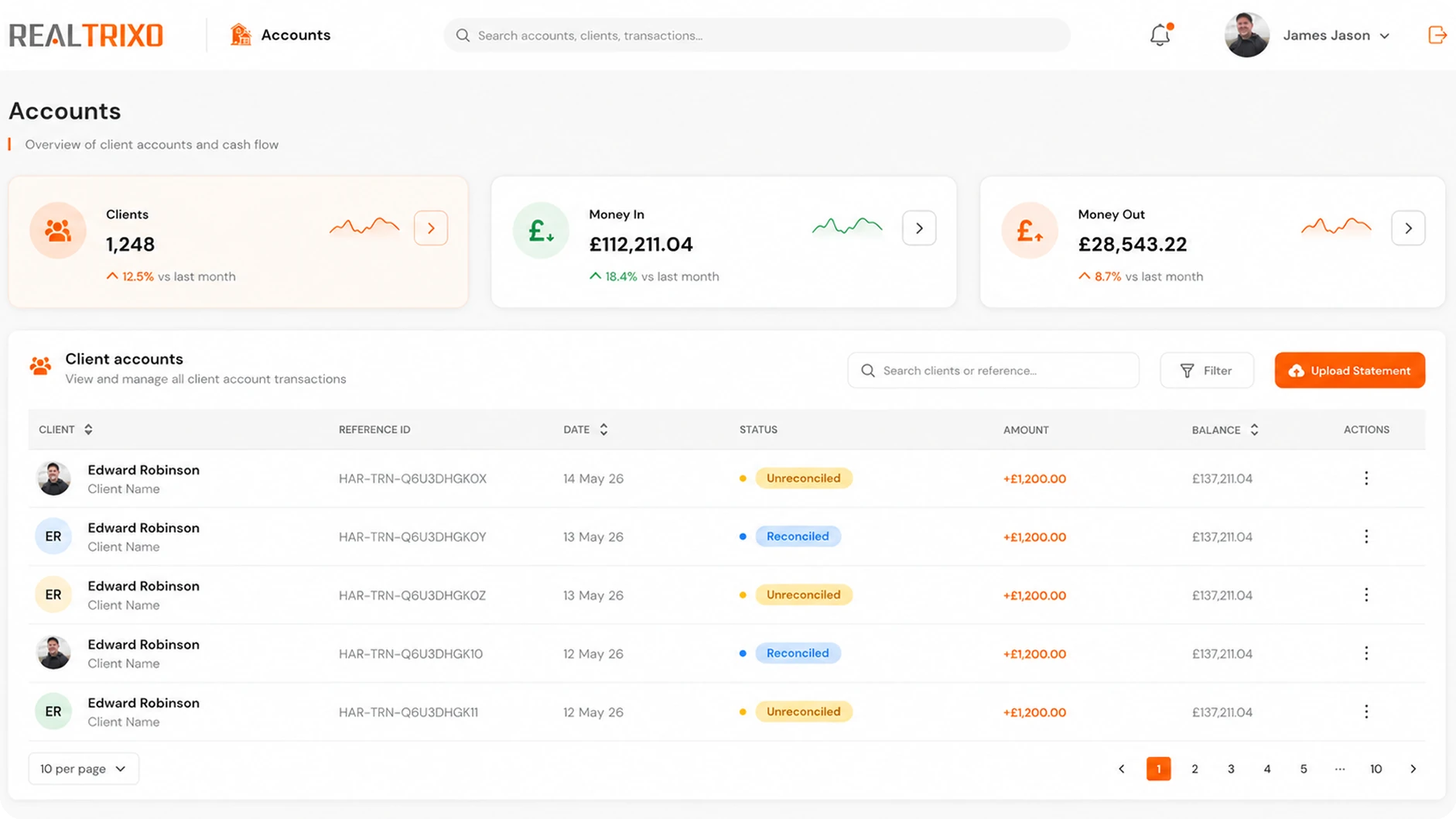Click the Clients sparkline chart
Image resolution: width=1456 pixels, height=819 pixels.
point(364,227)
